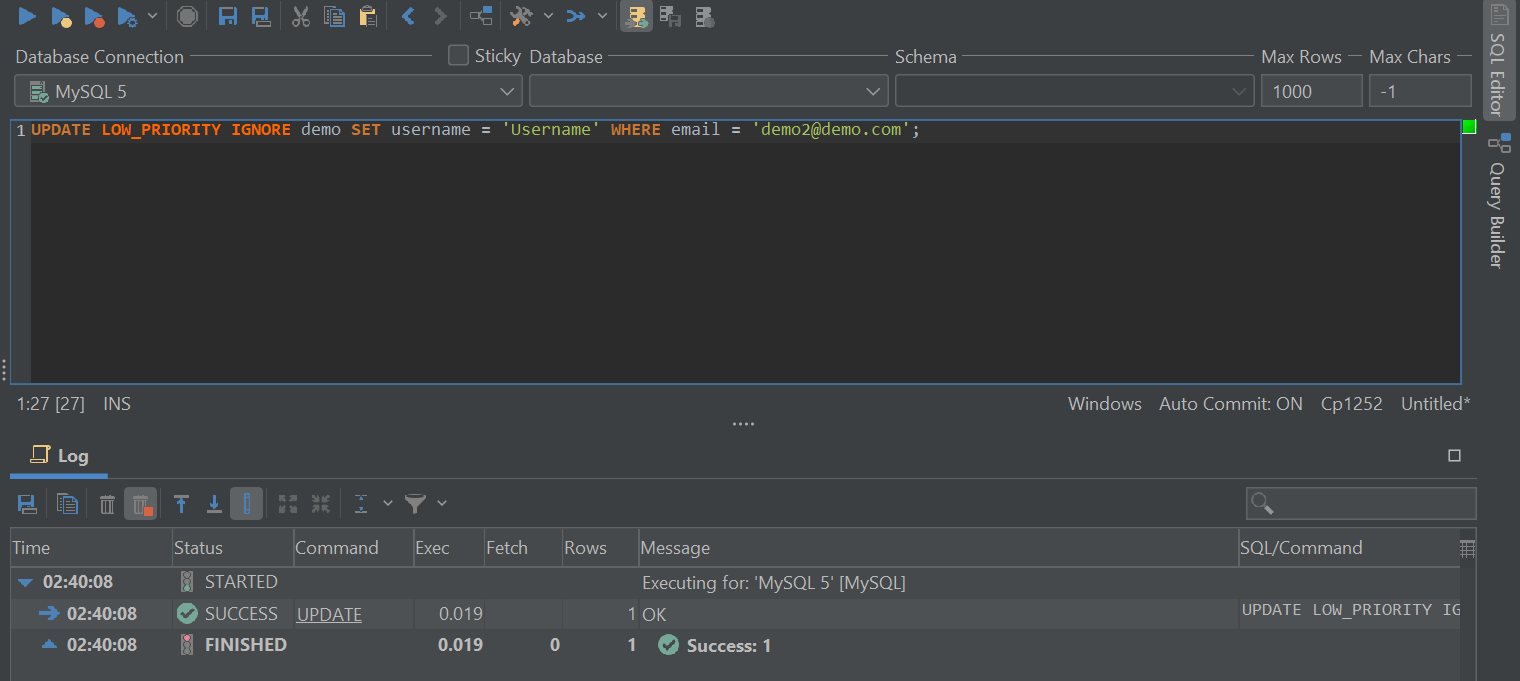
Task: Toggle scroll lock in the Log toolbar
Action: pos(247,503)
